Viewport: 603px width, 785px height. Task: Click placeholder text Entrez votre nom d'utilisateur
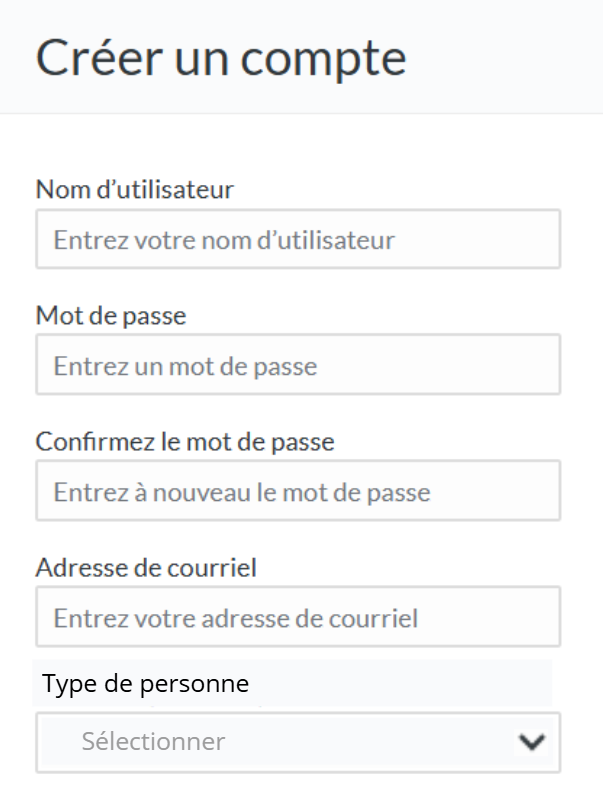(x=224, y=241)
